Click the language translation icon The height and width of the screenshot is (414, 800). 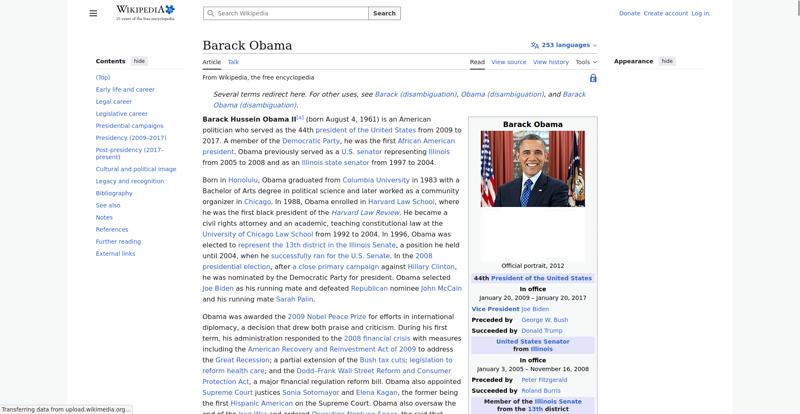[535, 45]
